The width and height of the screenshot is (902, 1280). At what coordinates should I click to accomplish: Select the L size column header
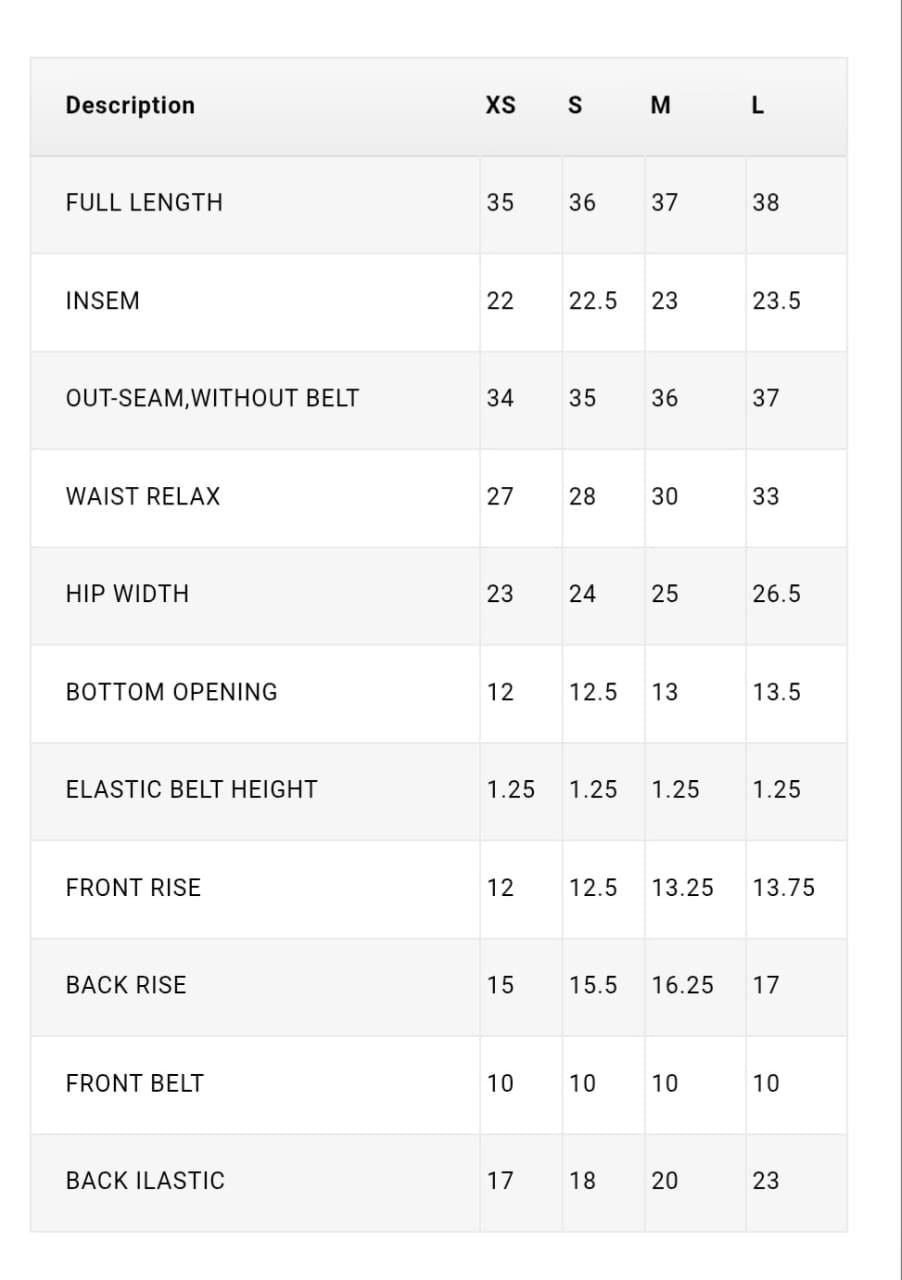click(x=758, y=105)
